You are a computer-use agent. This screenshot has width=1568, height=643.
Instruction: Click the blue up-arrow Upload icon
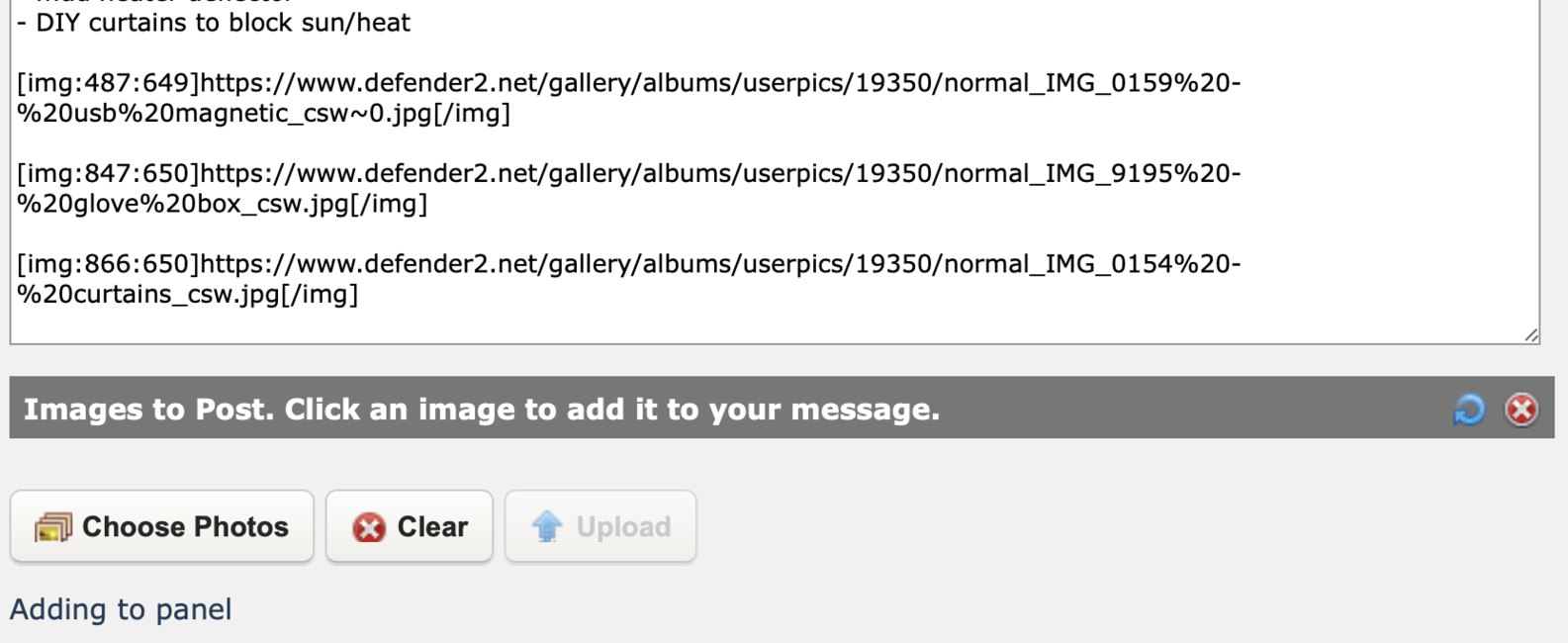546,526
